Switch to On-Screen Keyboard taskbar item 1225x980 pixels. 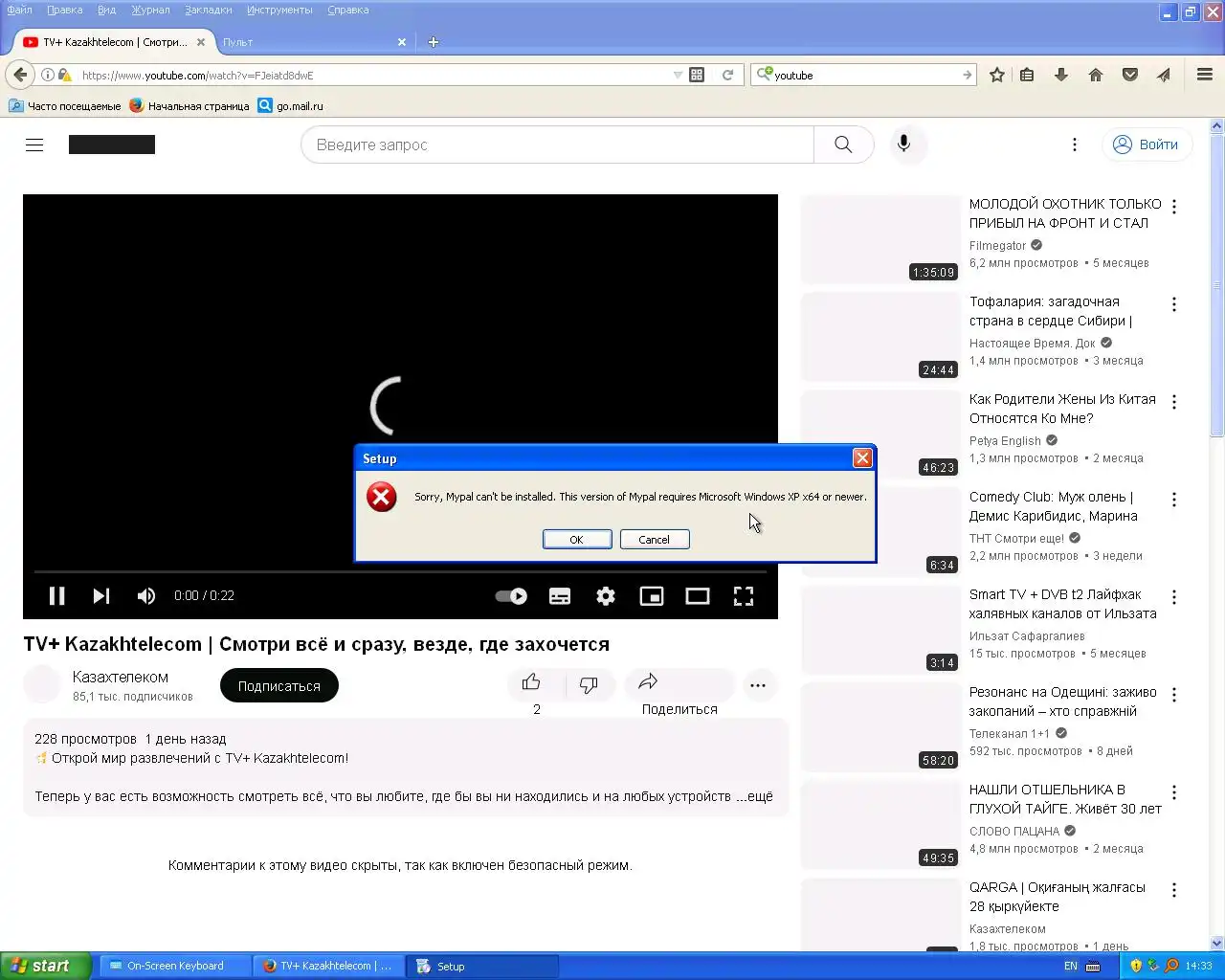click(174, 966)
